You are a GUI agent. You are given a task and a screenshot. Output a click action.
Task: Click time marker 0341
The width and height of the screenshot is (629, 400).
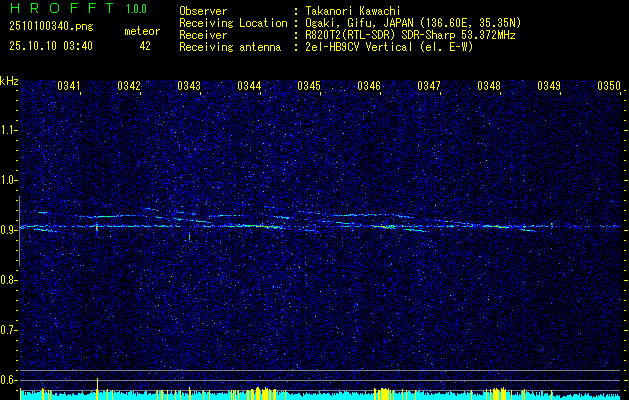69,86
